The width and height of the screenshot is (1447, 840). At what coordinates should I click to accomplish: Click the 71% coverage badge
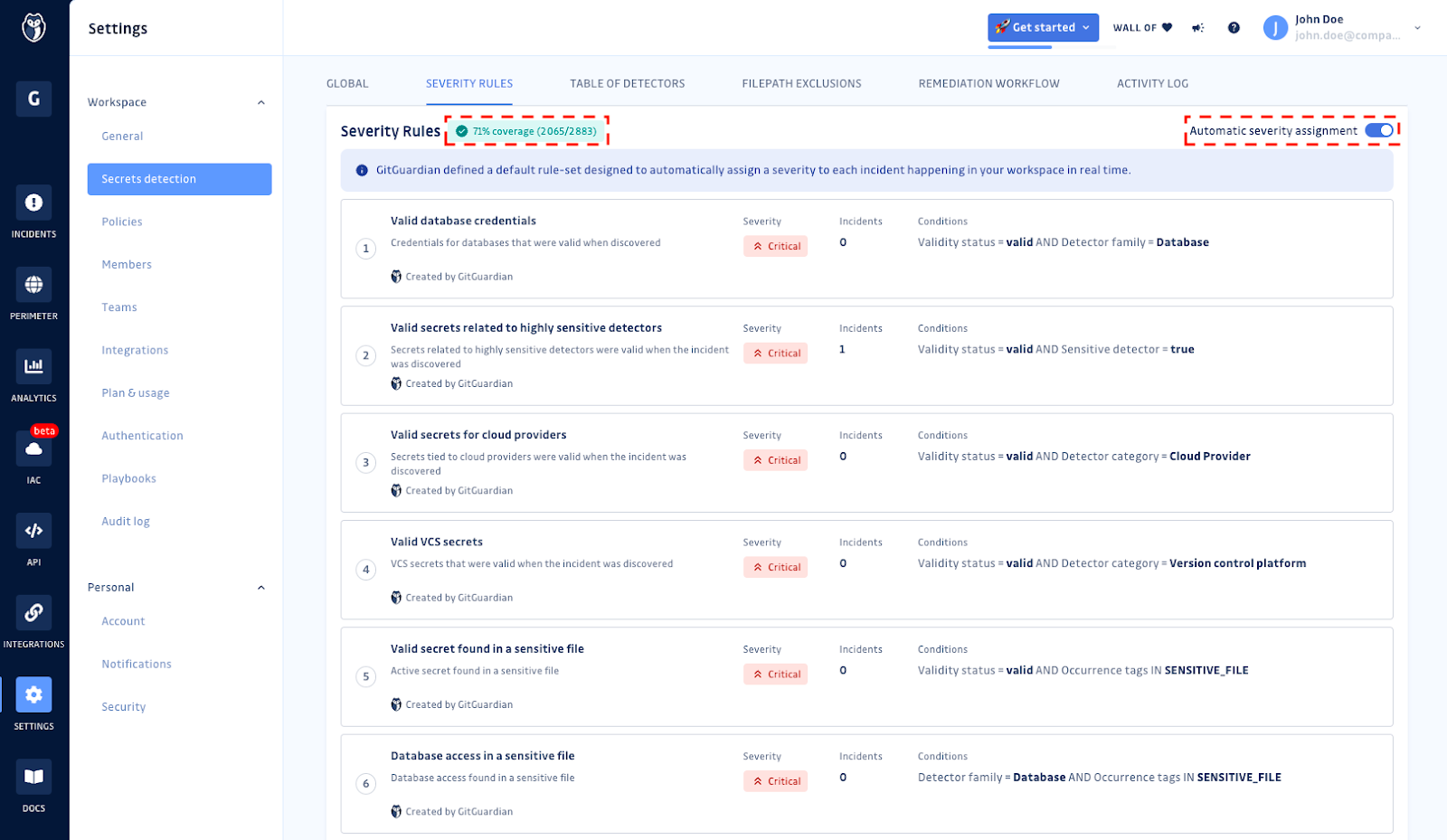525,131
